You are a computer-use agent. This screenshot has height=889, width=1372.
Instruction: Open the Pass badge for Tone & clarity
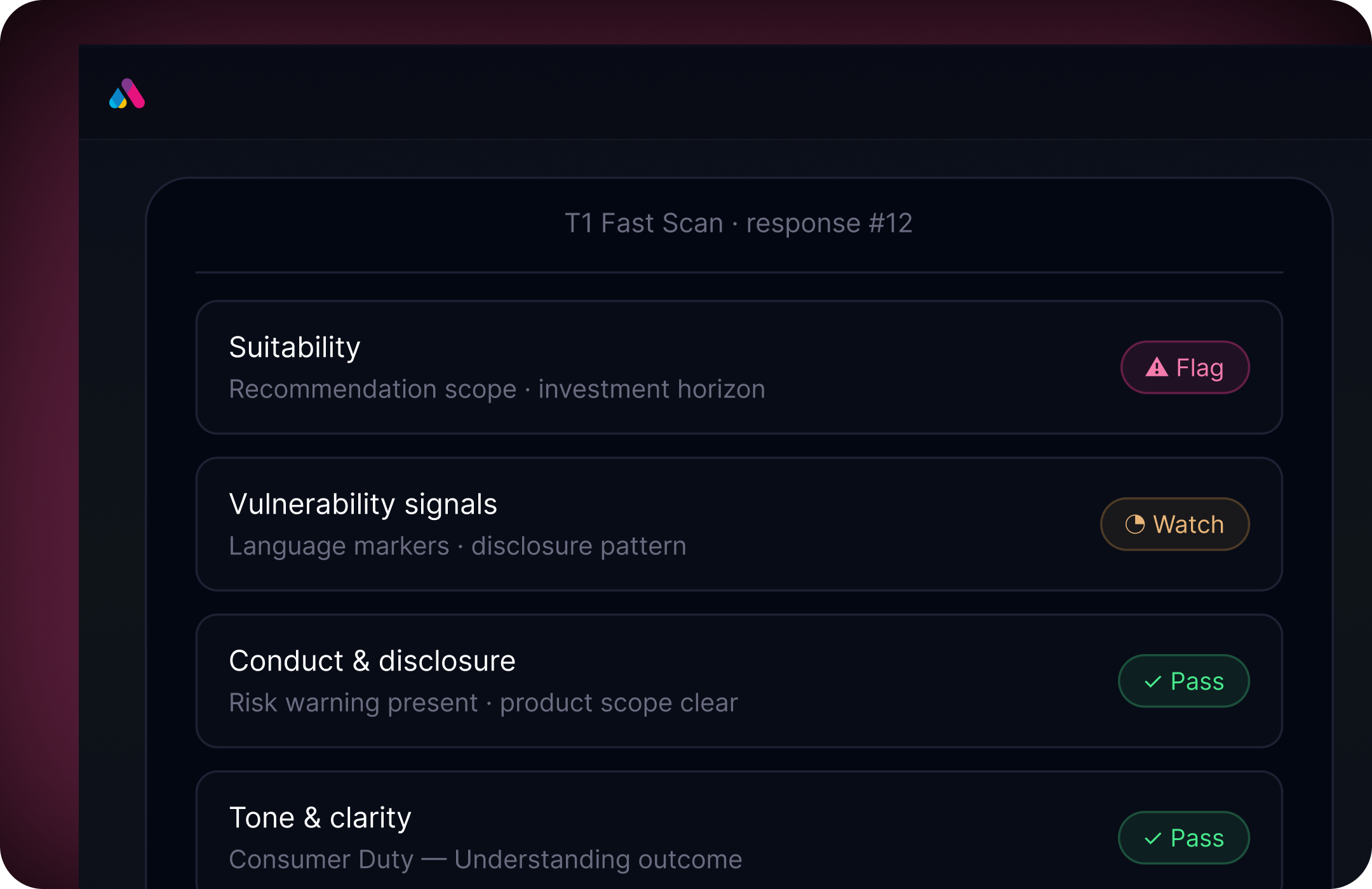tap(1183, 838)
